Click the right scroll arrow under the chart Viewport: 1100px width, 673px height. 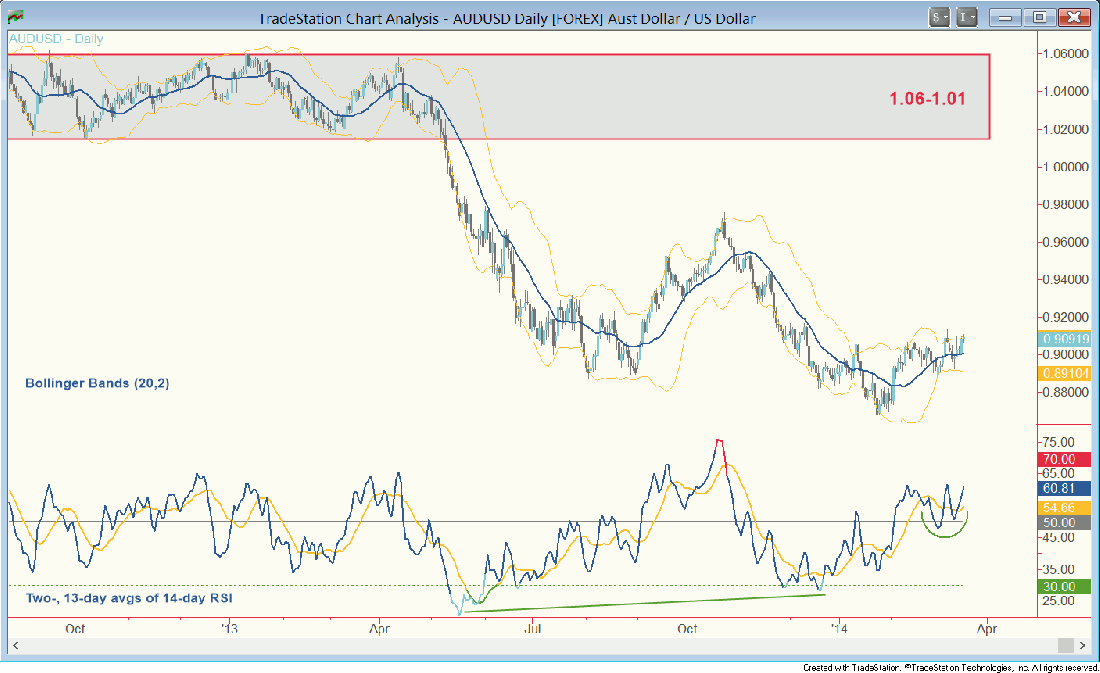pyautogui.click(x=1084, y=647)
